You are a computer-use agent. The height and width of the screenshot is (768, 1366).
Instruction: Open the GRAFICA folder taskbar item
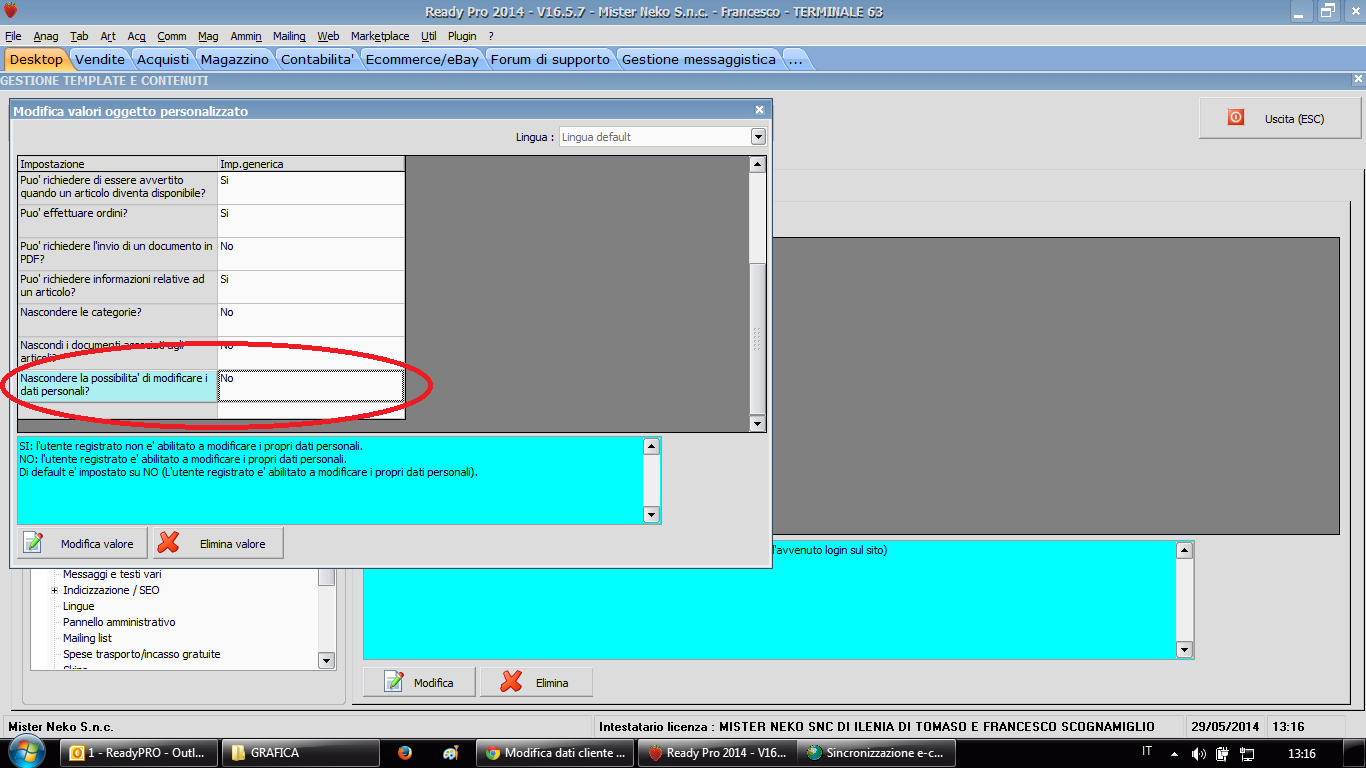[x=300, y=753]
